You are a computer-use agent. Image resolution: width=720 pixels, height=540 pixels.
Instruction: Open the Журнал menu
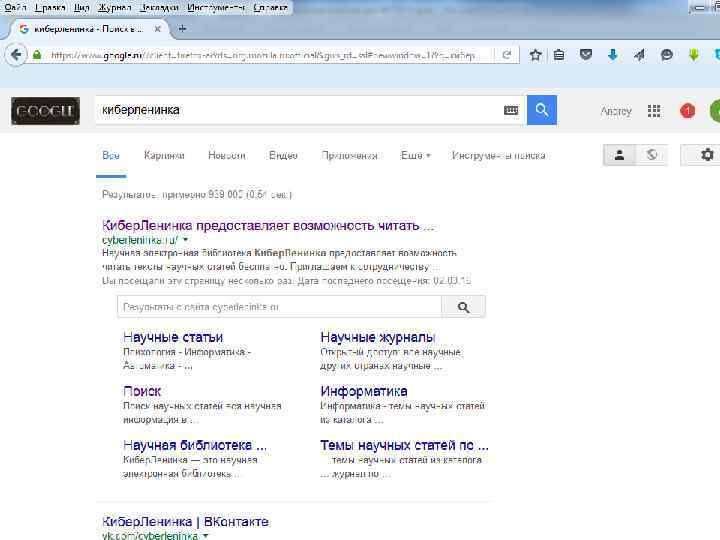click(114, 7)
